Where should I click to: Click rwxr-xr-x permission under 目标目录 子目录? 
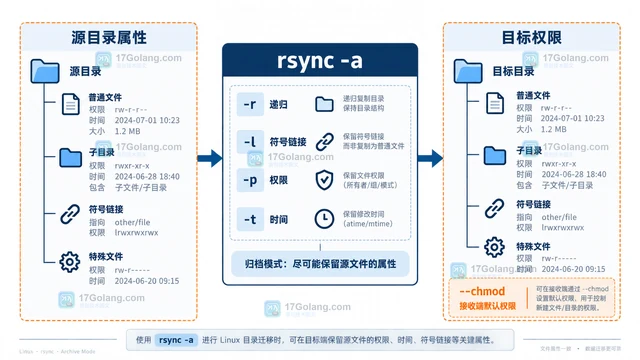(559, 164)
